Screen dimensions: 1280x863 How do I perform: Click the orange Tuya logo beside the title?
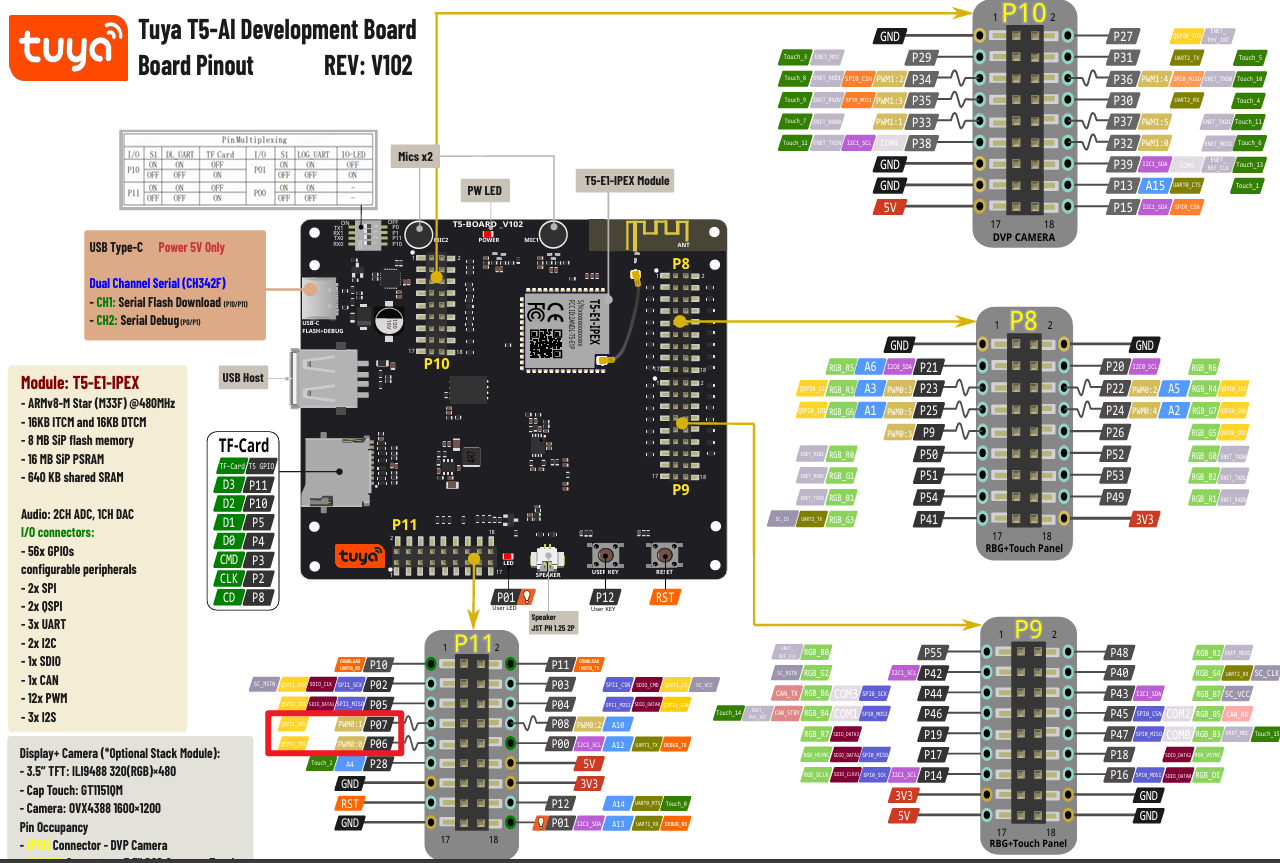click(x=69, y=46)
